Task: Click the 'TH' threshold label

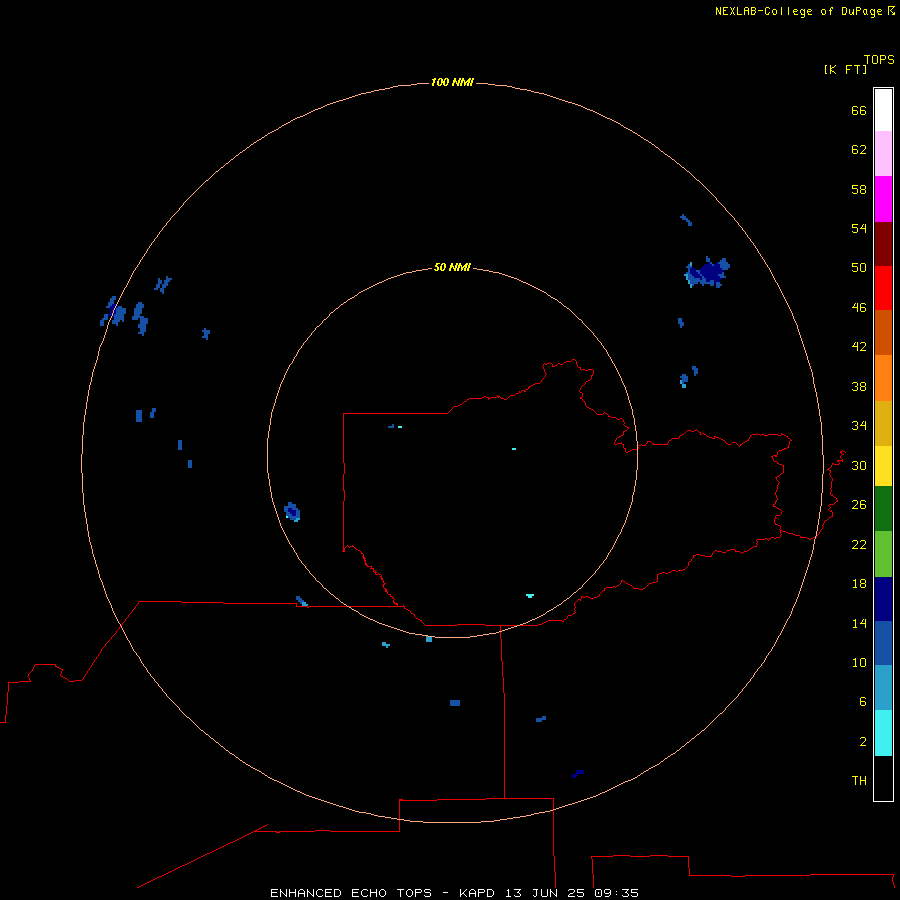Action: (859, 781)
